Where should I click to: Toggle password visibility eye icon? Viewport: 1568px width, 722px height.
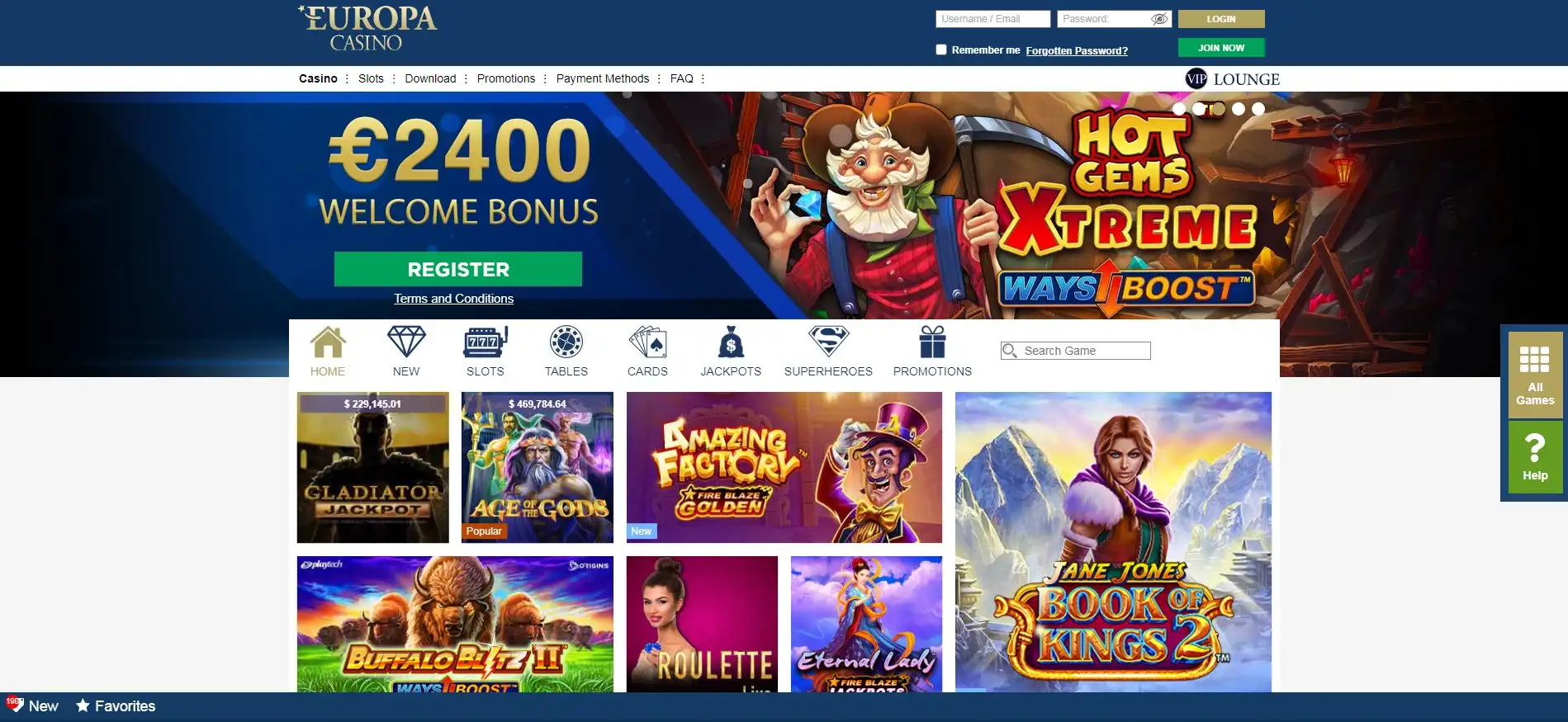tap(1159, 19)
